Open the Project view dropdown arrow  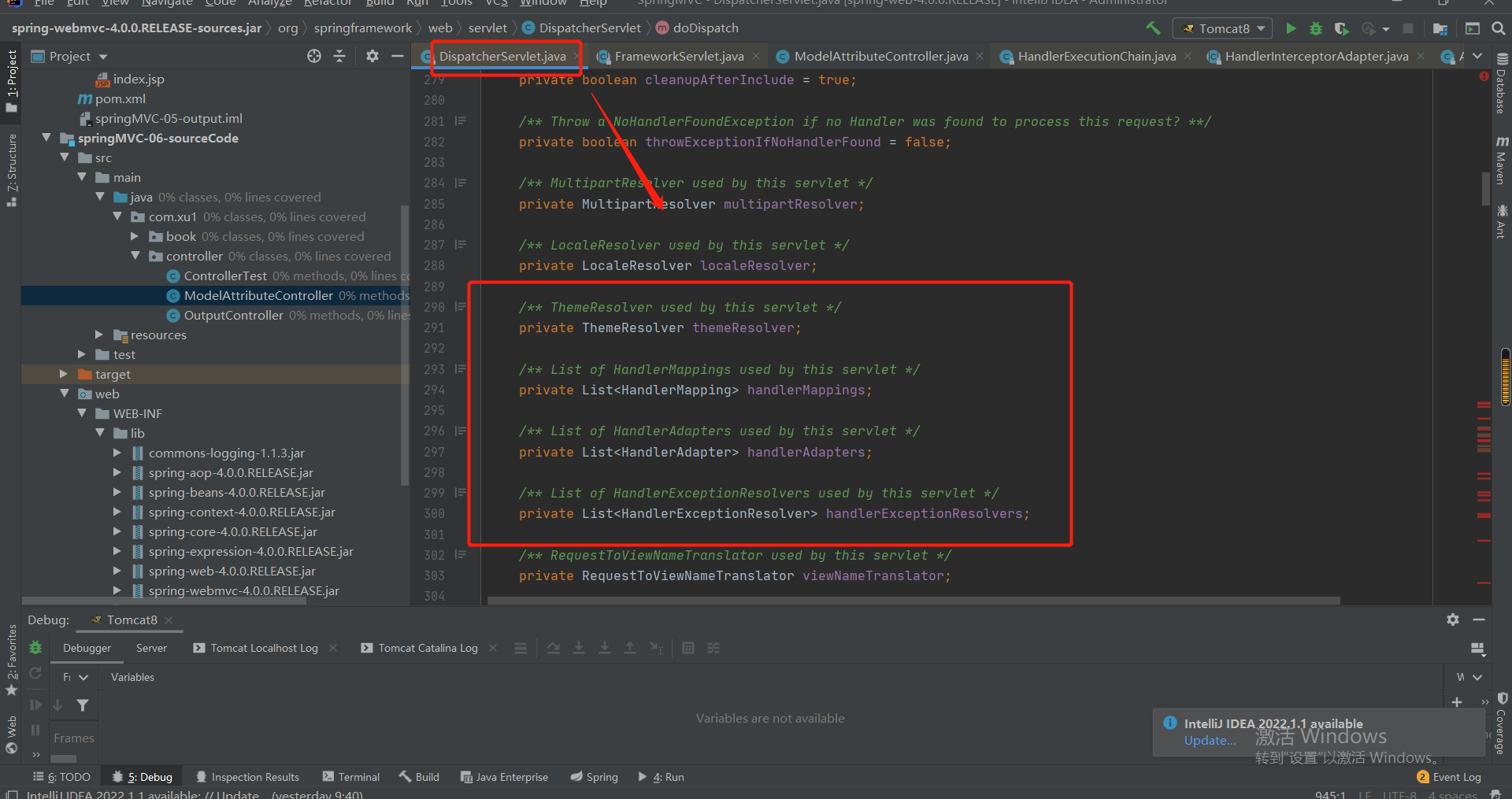tap(103, 57)
